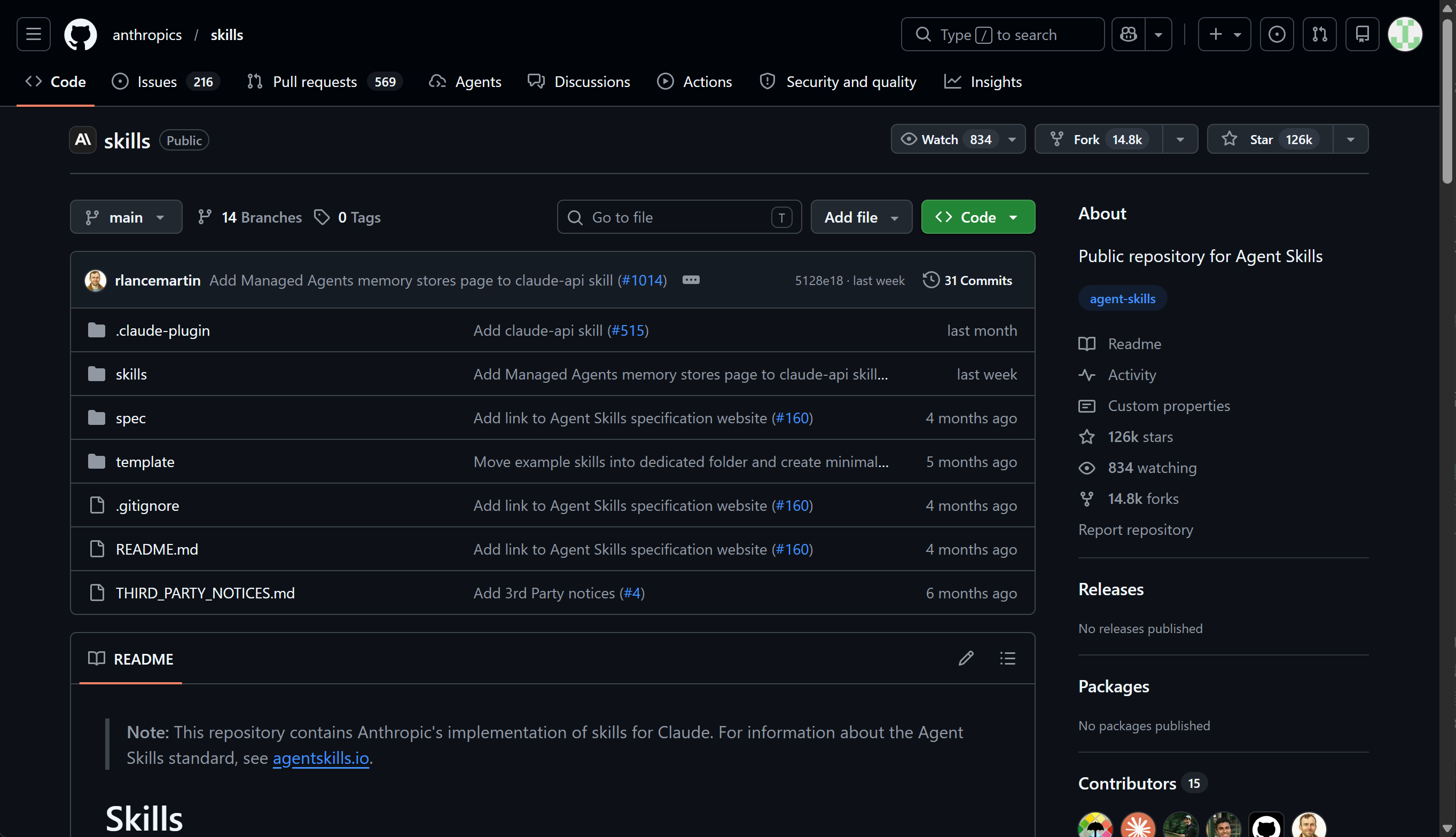The height and width of the screenshot is (837, 1456).
Task: Edit the README with pencil icon
Action: pyautogui.click(x=966, y=658)
